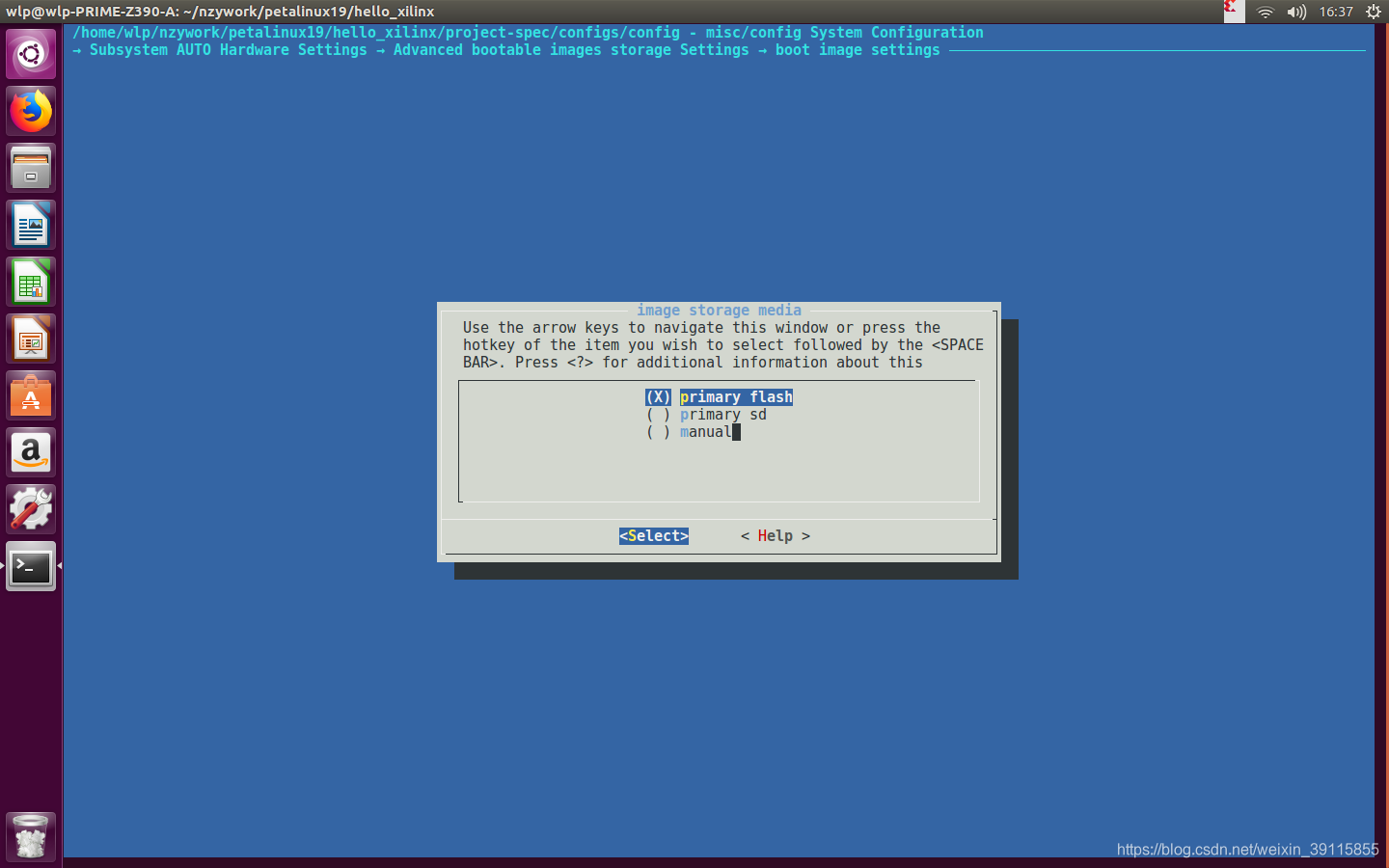
Task: Open the Terminal launcher icon
Action: (30, 567)
